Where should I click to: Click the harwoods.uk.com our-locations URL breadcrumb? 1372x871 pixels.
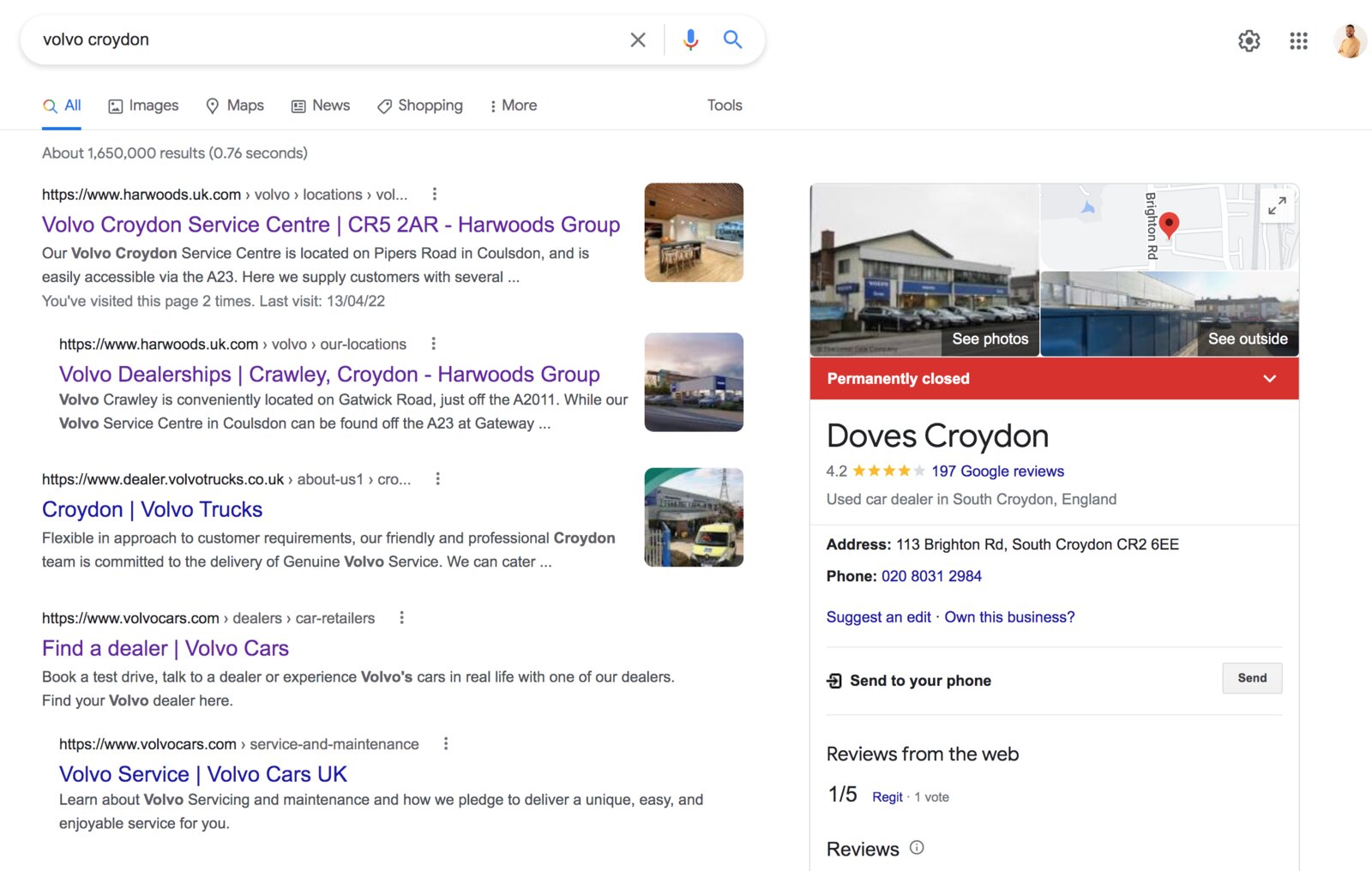pyautogui.click(x=232, y=344)
